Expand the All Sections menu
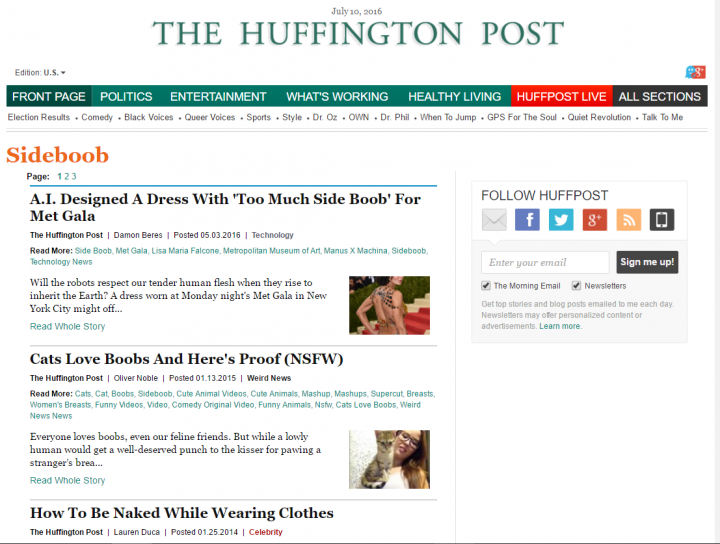The height and width of the screenshot is (544, 720). tap(659, 97)
